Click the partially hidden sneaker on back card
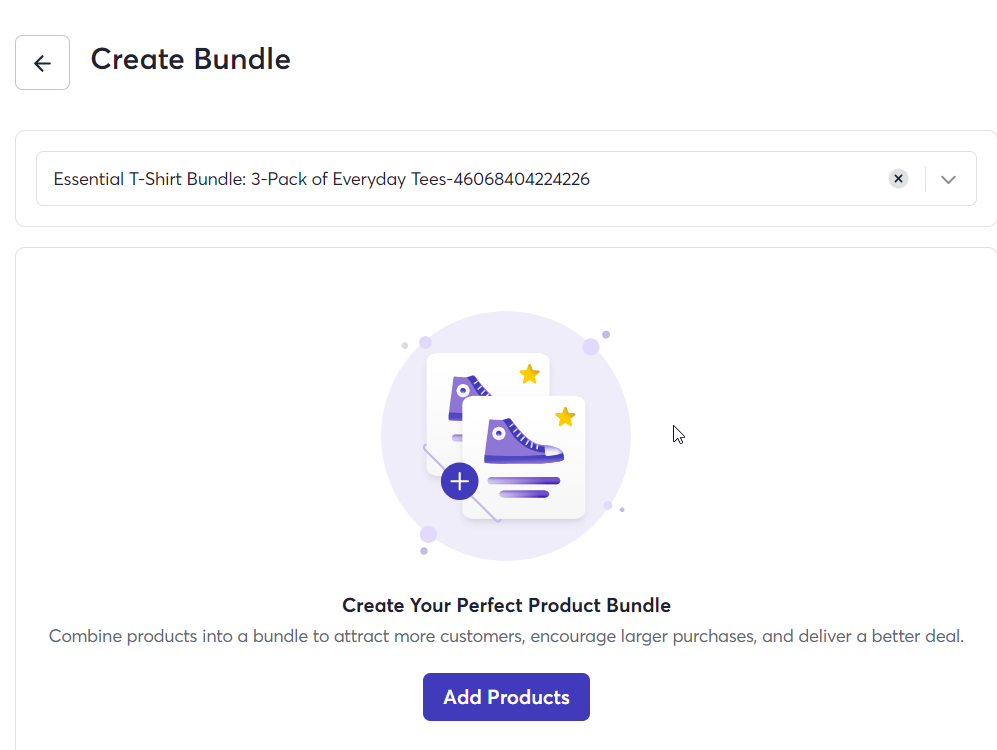The width and height of the screenshot is (997, 750). click(469, 394)
